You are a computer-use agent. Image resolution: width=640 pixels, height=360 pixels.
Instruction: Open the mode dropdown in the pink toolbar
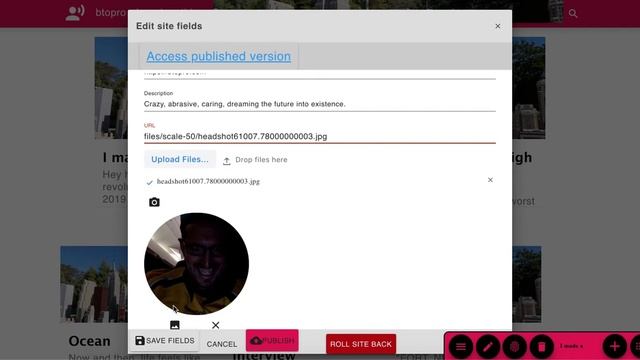571,347
